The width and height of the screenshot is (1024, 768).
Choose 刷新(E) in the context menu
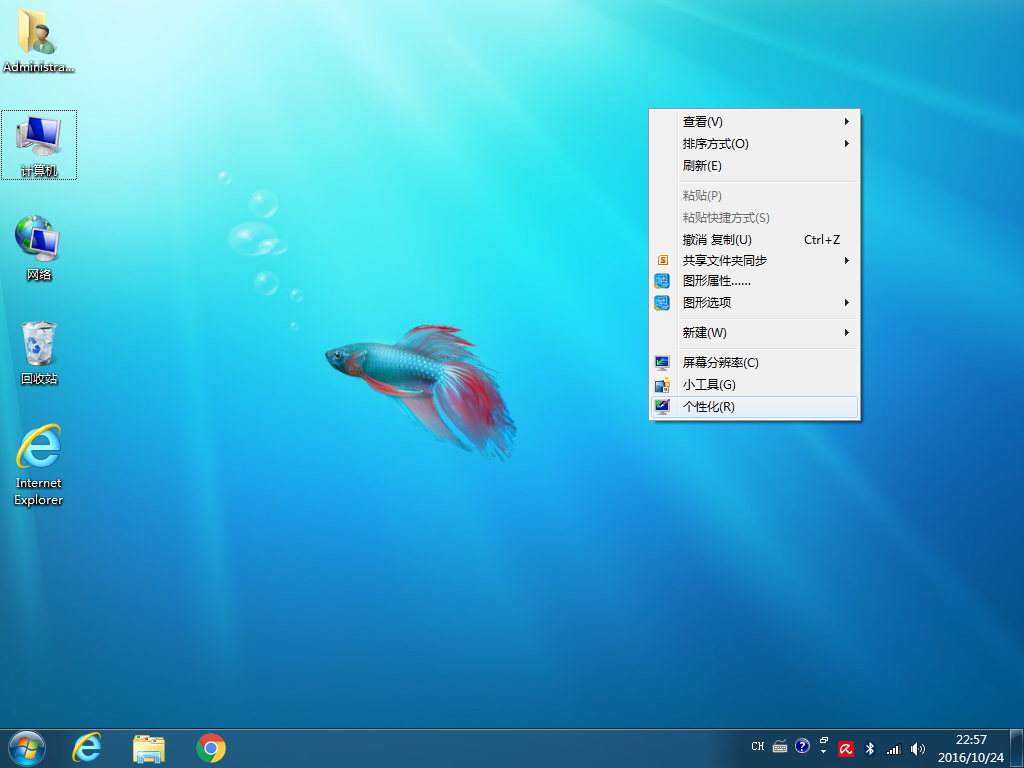(x=702, y=166)
